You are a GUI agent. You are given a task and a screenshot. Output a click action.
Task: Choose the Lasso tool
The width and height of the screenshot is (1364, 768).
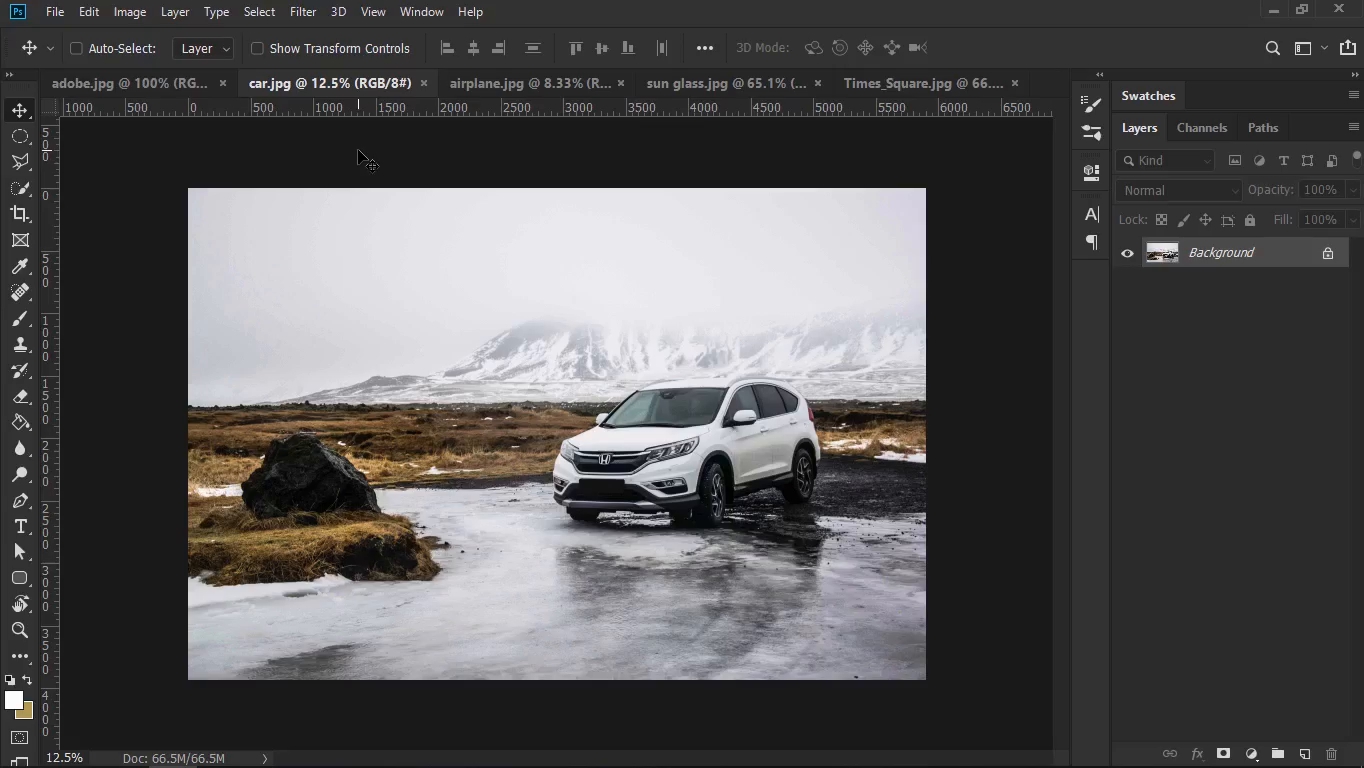[x=20, y=162]
